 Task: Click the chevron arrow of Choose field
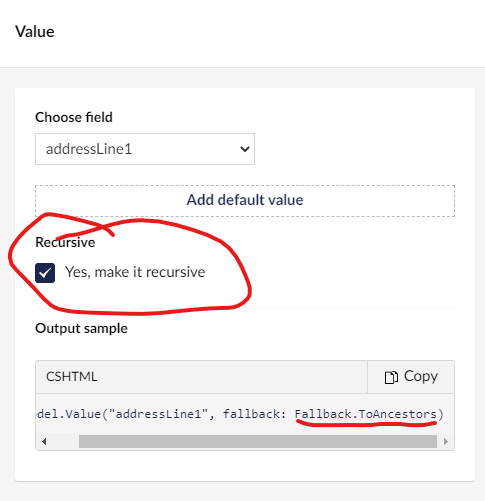click(x=245, y=149)
